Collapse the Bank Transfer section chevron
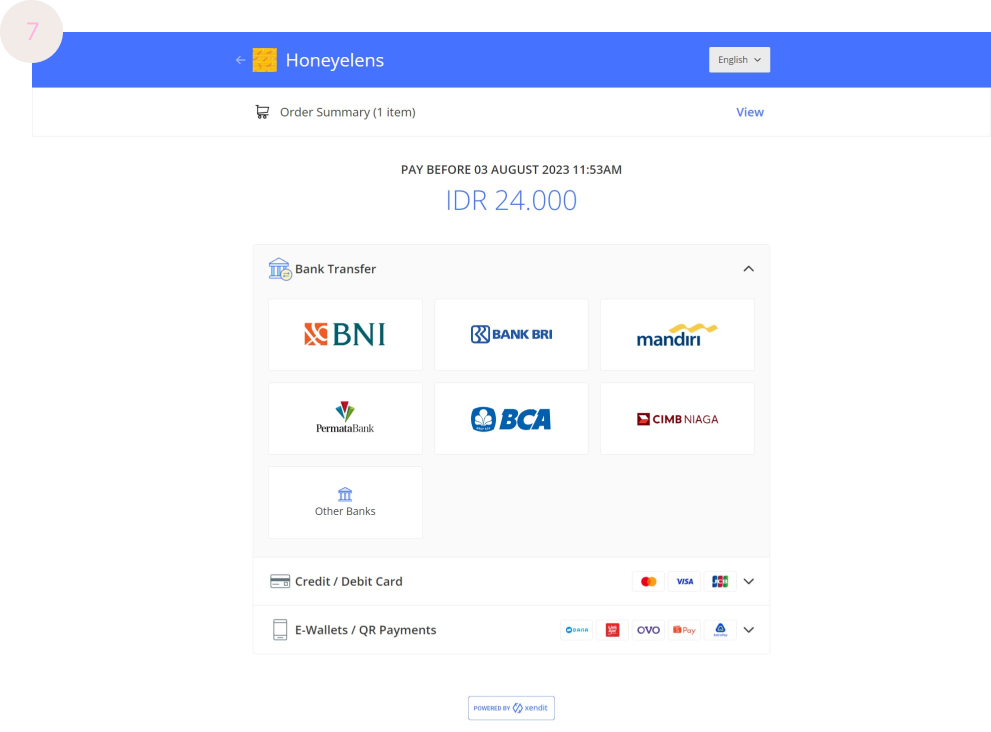 (x=748, y=269)
